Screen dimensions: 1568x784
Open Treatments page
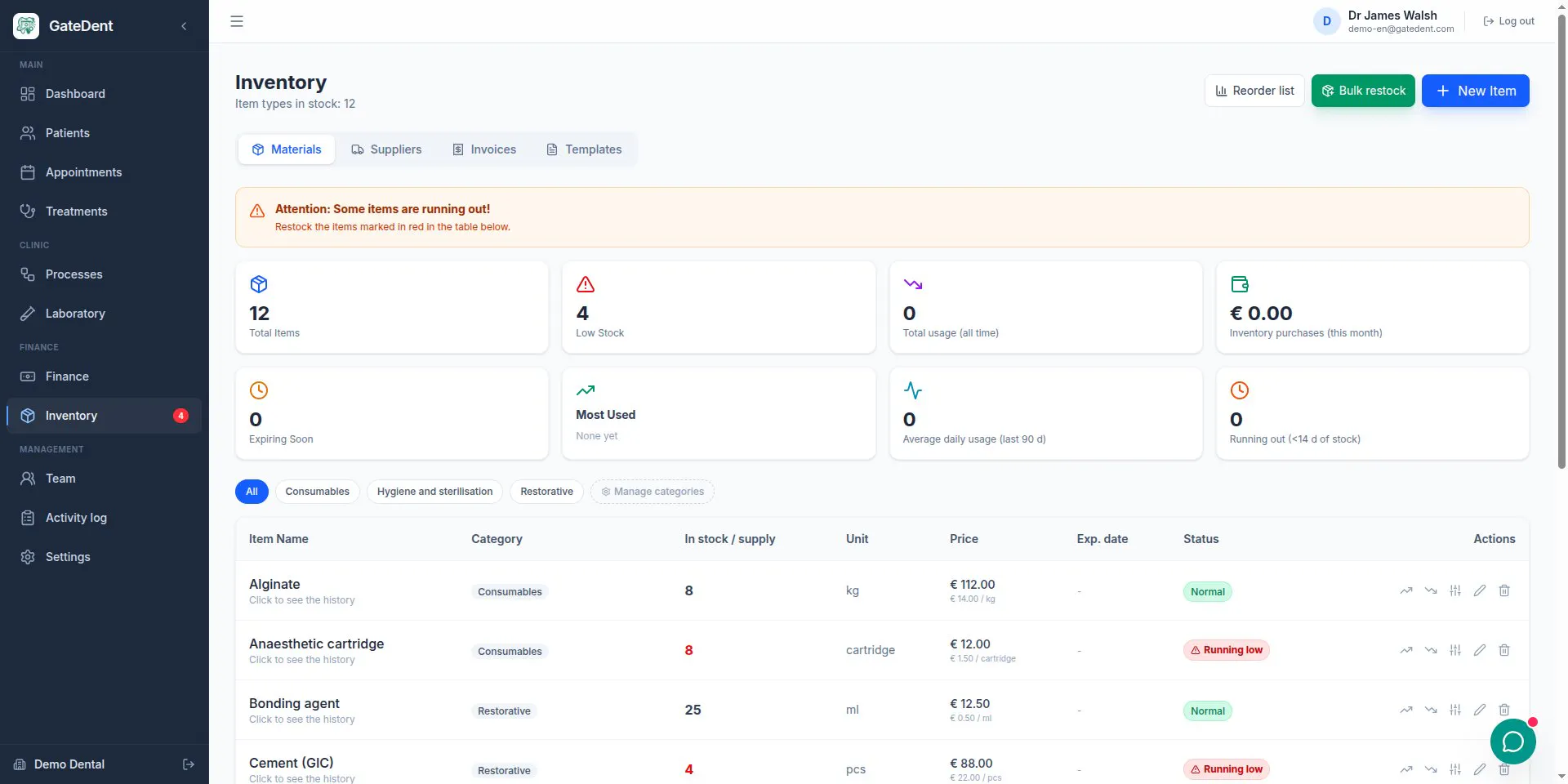104,212
